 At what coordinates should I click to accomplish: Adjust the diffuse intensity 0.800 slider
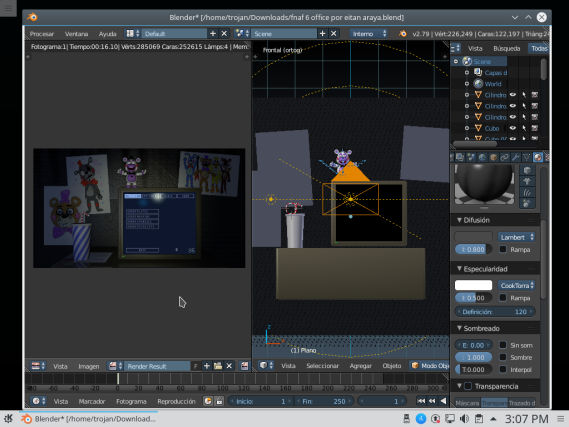point(473,249)
